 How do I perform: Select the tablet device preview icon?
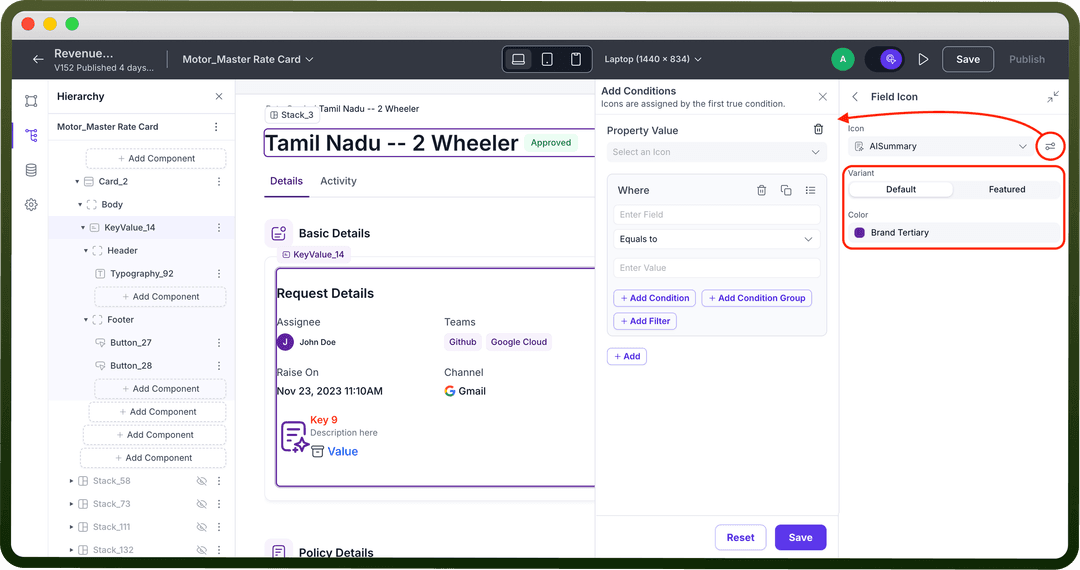click(x=547, y=59)
